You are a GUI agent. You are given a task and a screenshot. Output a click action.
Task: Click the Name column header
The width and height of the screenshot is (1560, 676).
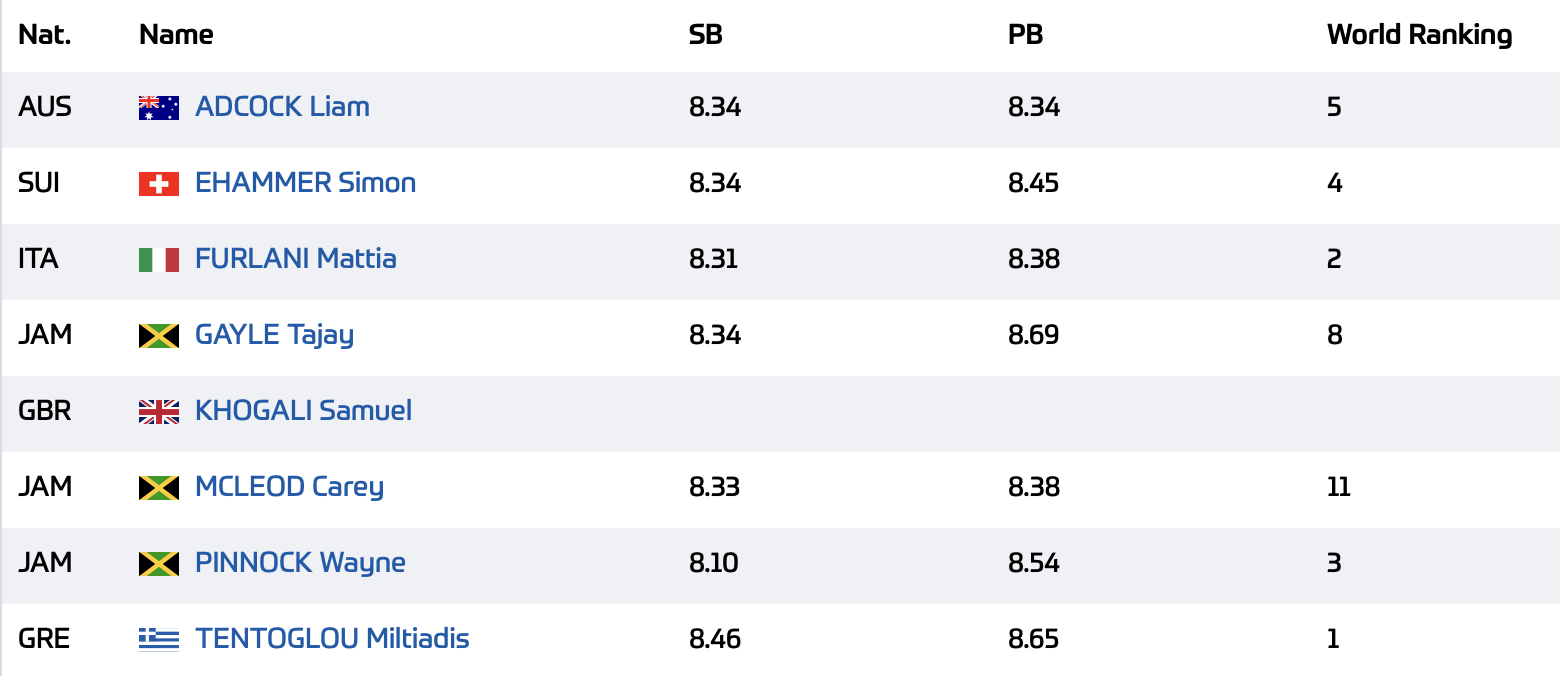[176, 35]
